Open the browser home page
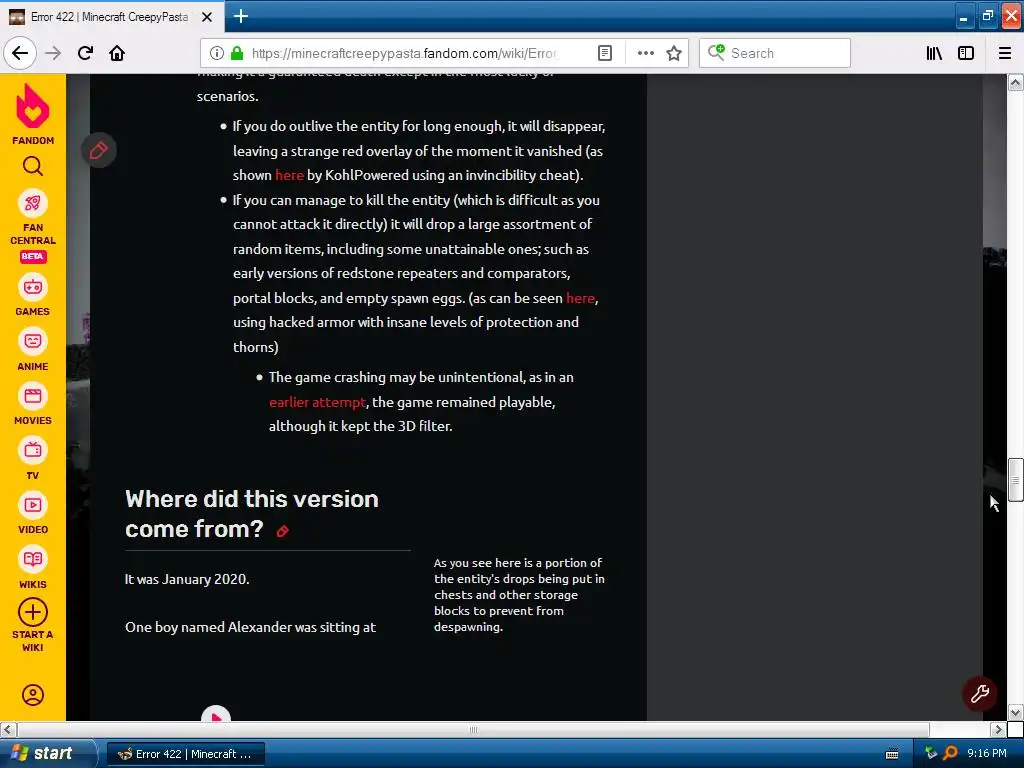The image size is (1024, 768). [117, 53]
